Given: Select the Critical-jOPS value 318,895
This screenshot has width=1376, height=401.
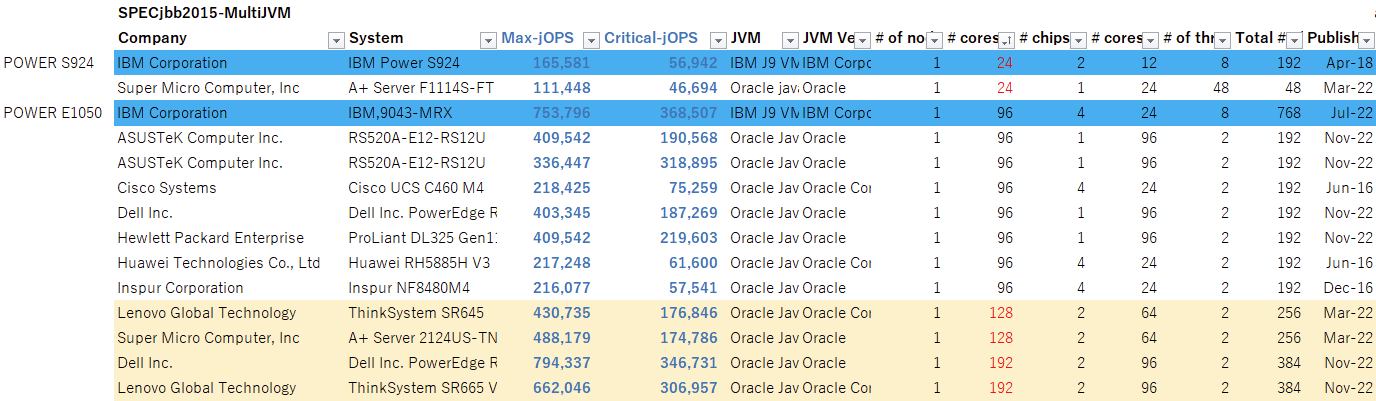Looking at the screenshot, I should 689,163.
